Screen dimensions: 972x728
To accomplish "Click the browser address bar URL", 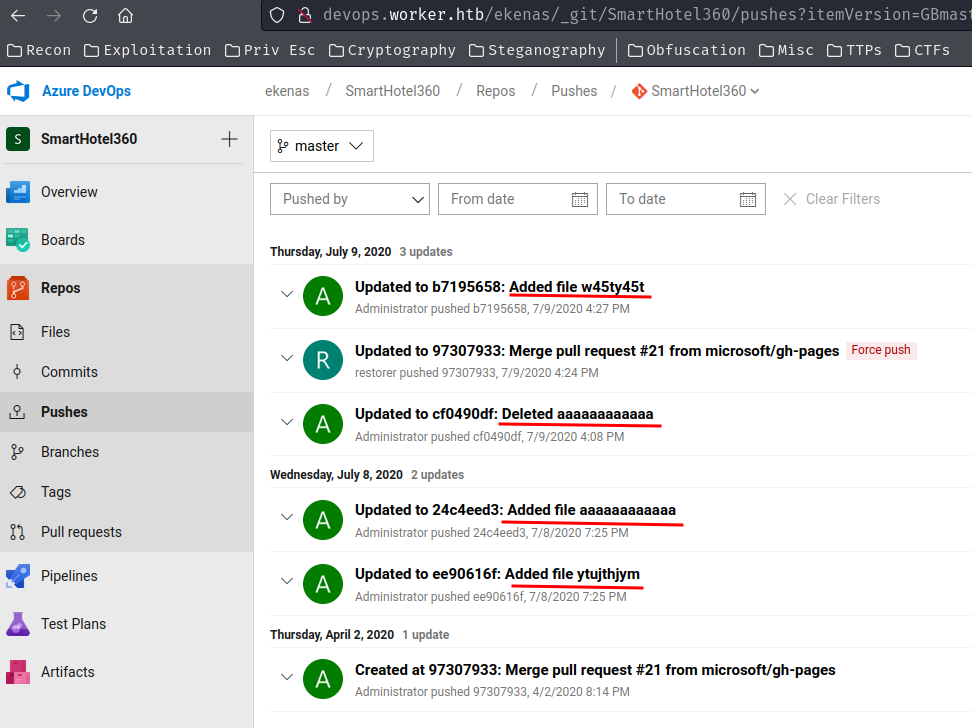I will (645, 15).
